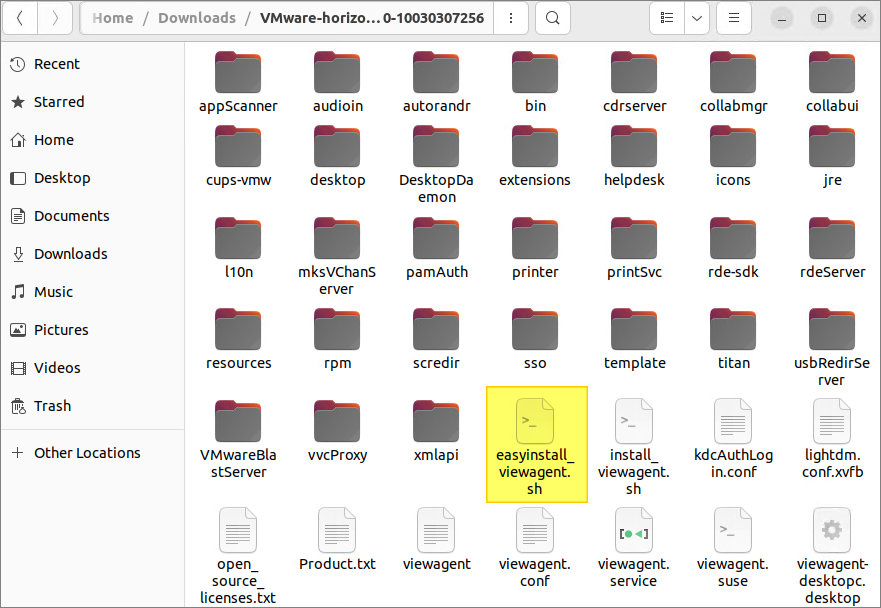This screenshot has width=881, height=608.
Task: Click Downloads in the path bar
Action: (x=197, y=18)
